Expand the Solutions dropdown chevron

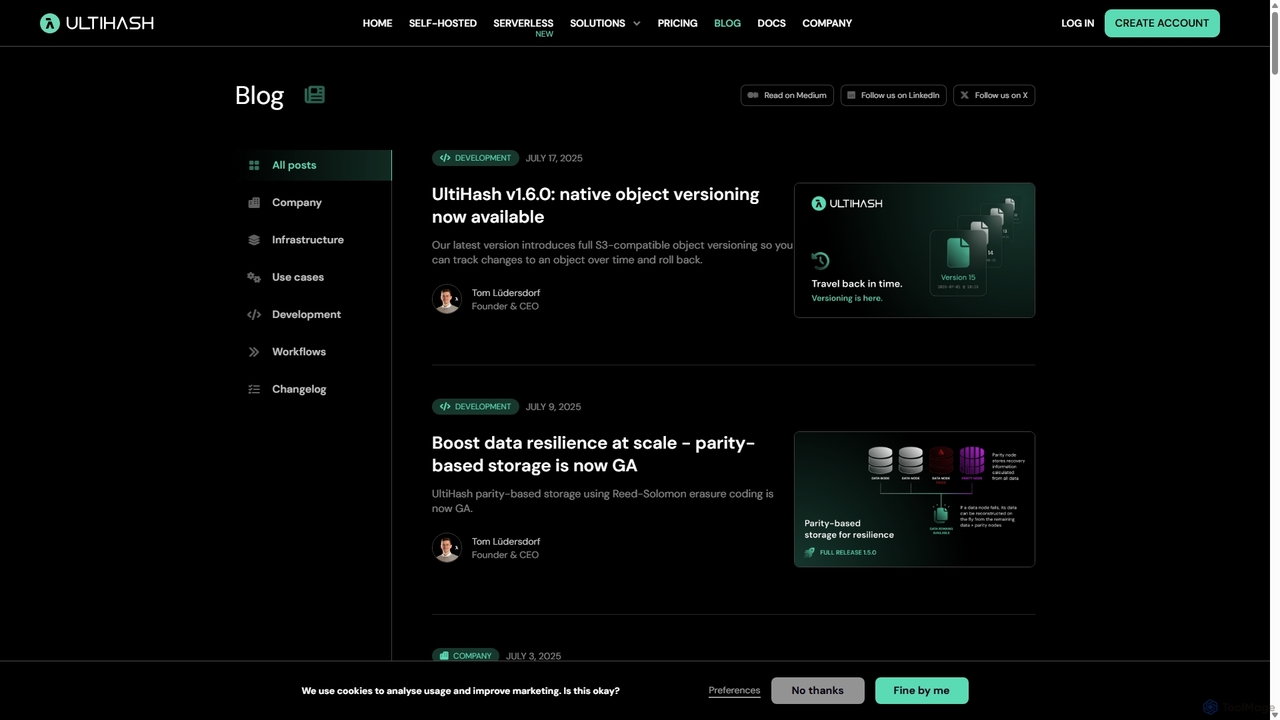[x=635, y=23]
